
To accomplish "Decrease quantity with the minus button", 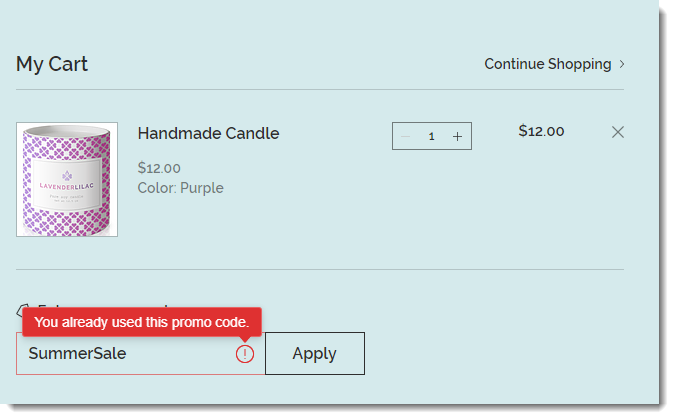I will 405,136.
